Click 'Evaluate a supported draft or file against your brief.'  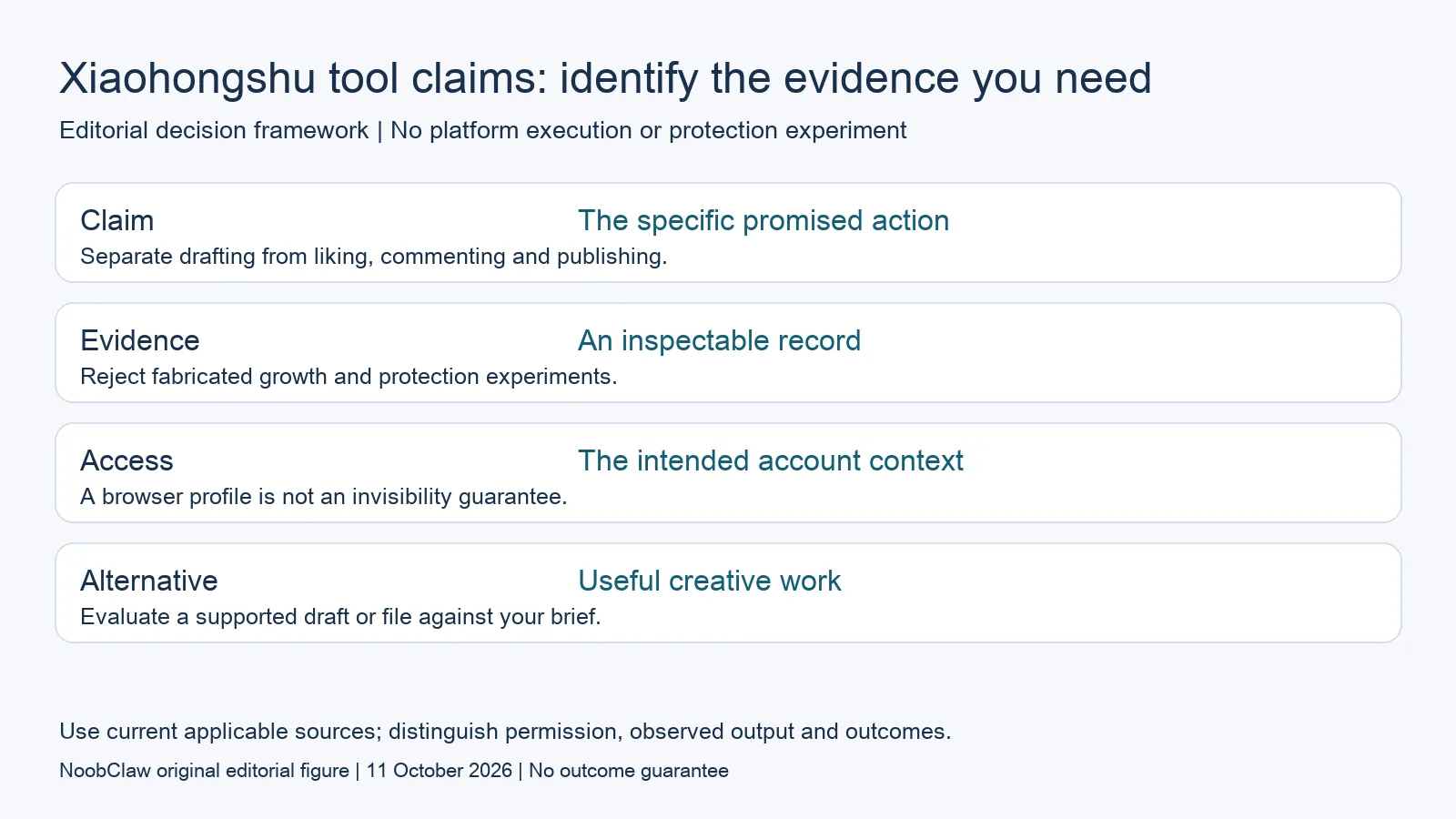click(340, 617)
